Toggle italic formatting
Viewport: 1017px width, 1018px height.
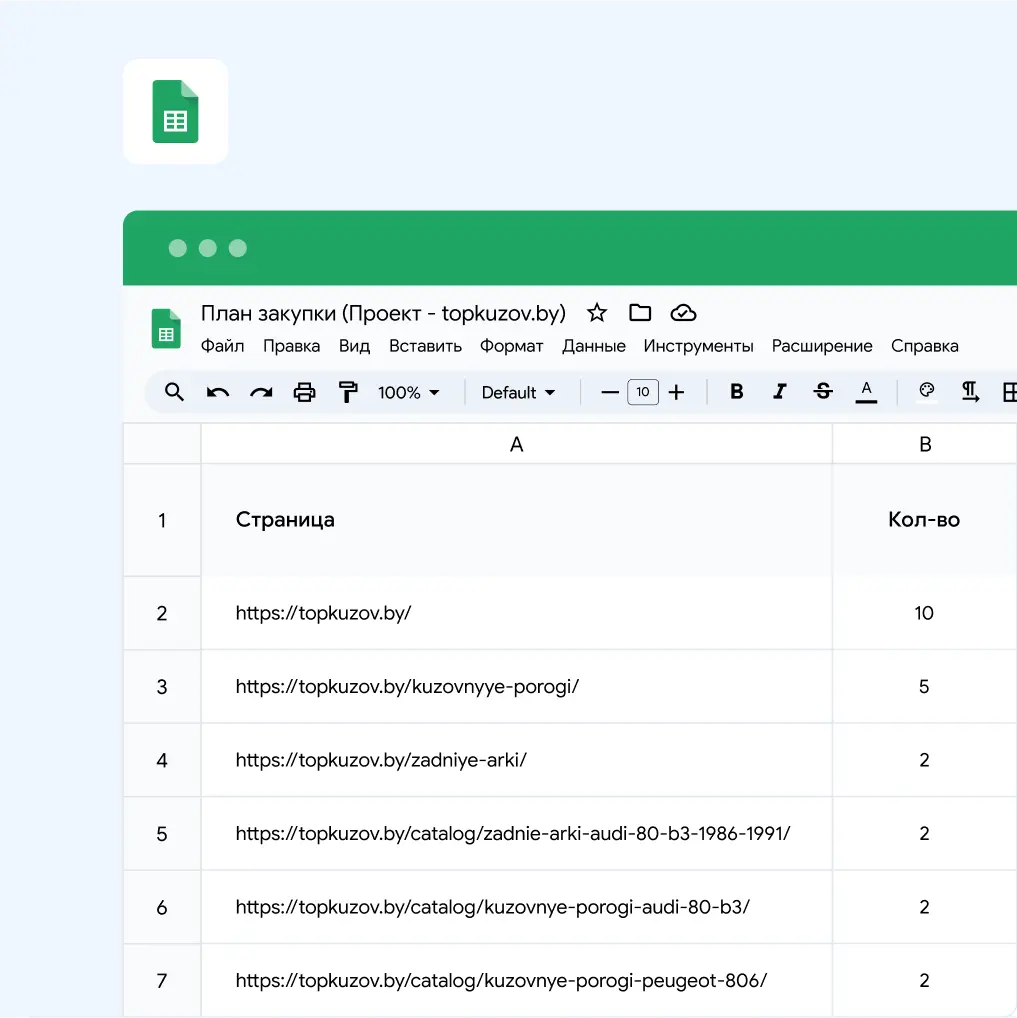(780, 392)
